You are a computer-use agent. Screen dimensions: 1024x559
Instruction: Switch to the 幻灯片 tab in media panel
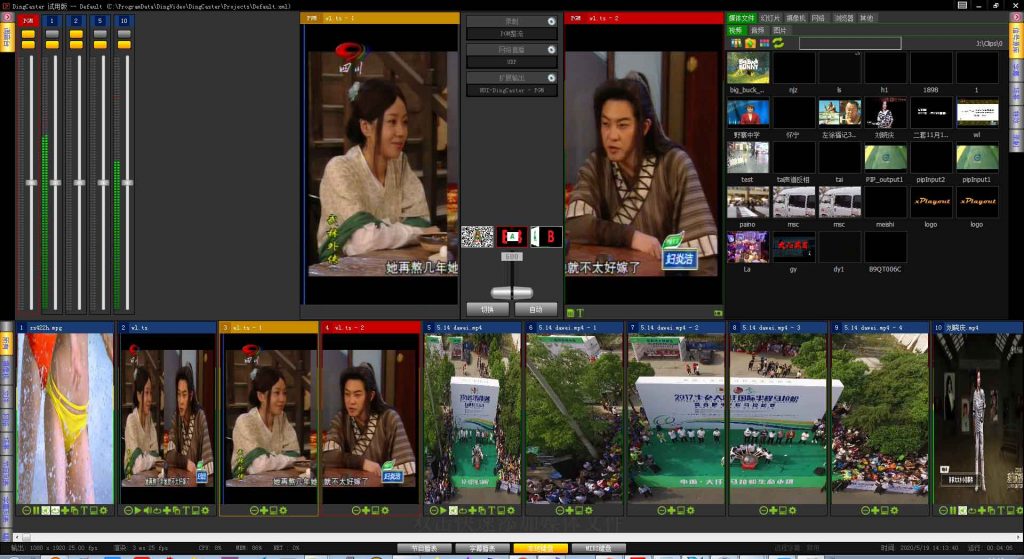[771, 18]
